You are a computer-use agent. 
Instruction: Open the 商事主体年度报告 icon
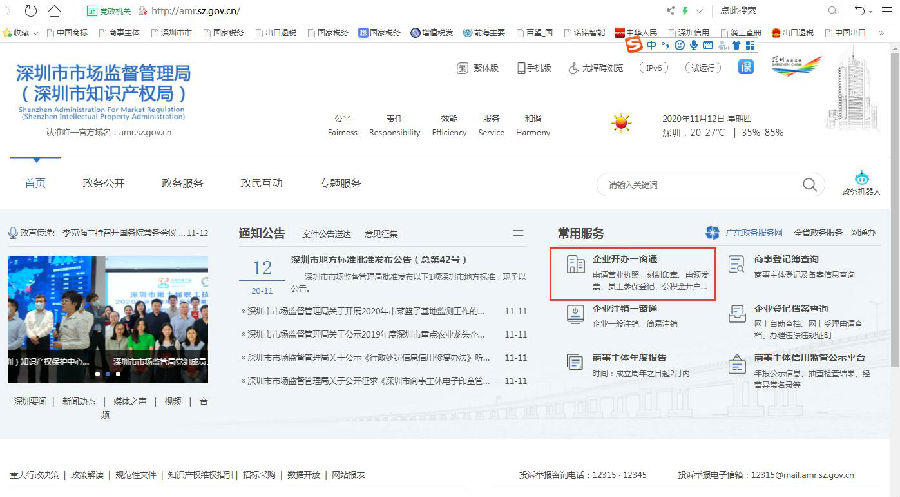tap(575, 362)
